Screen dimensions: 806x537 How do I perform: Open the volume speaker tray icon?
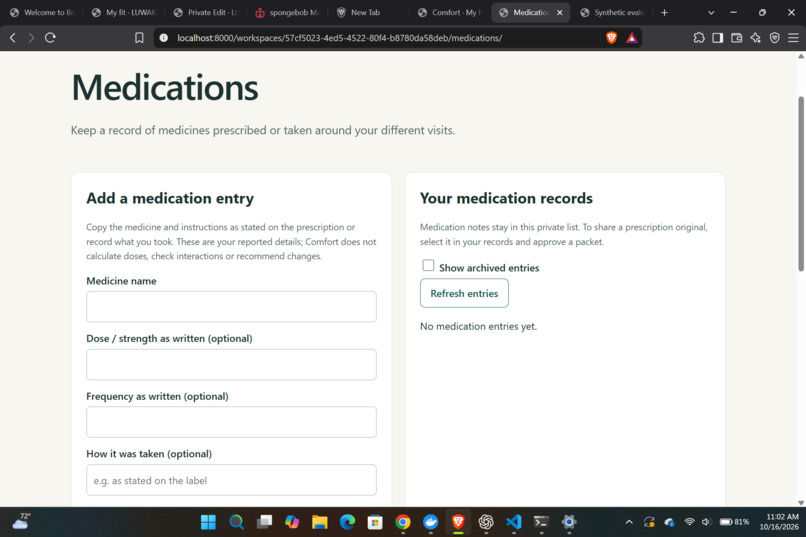706,522
